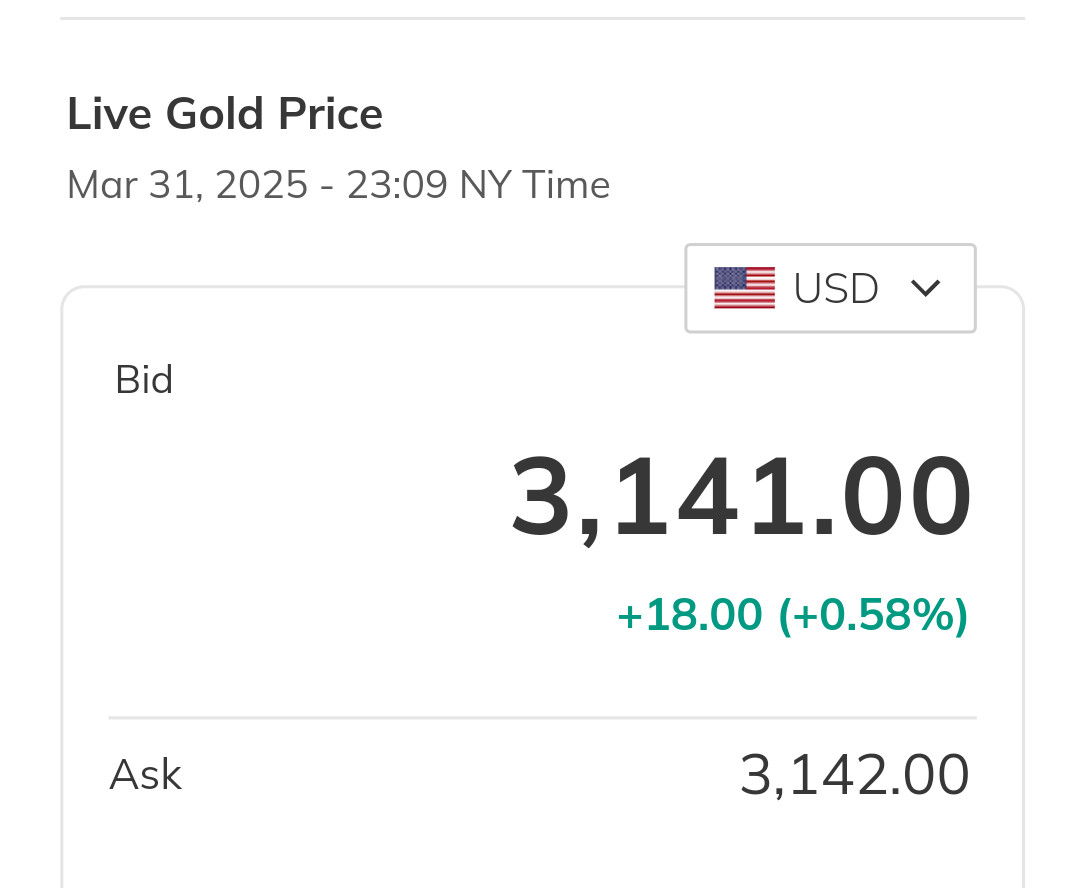Click the Mar 31, 2025 date
Screen dimensions: 1080x888
(187, 185)
